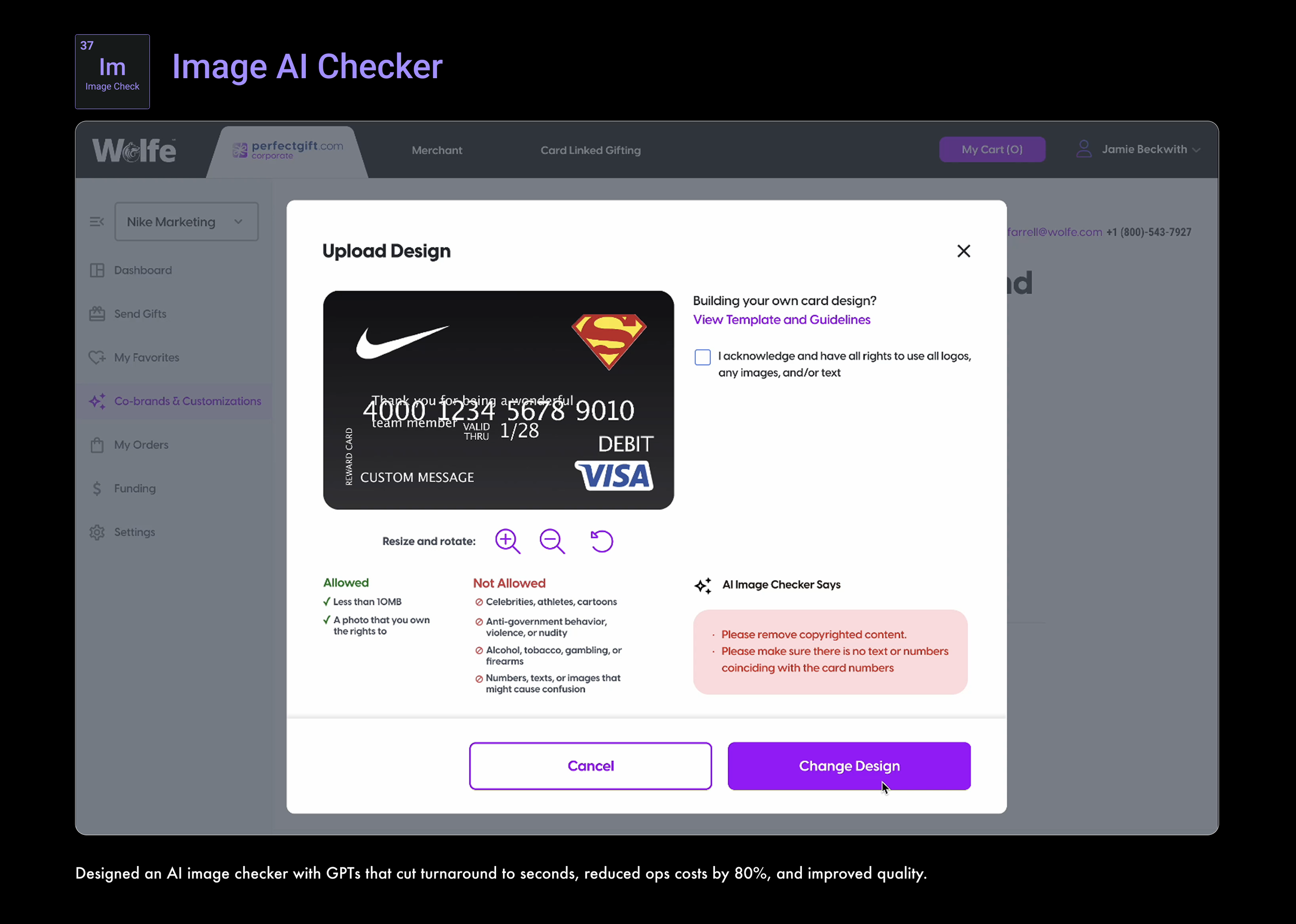Switch to the Merchant tab
The width and height of the screenshot is (1296, 924).
pyautogui.click(x=436, y=150)
